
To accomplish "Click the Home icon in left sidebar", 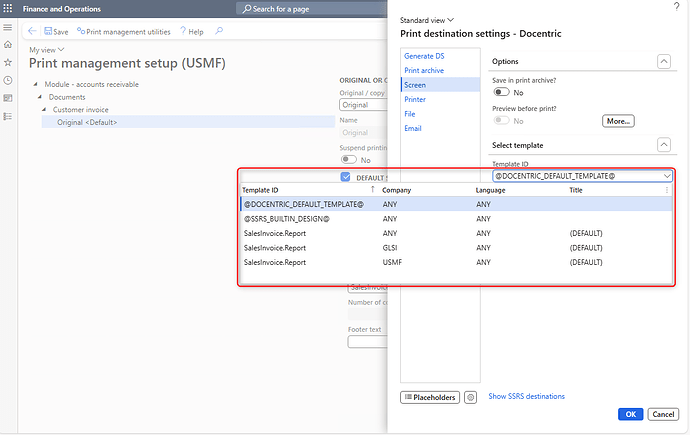I will pyautogui.click(x=8, y=45).
